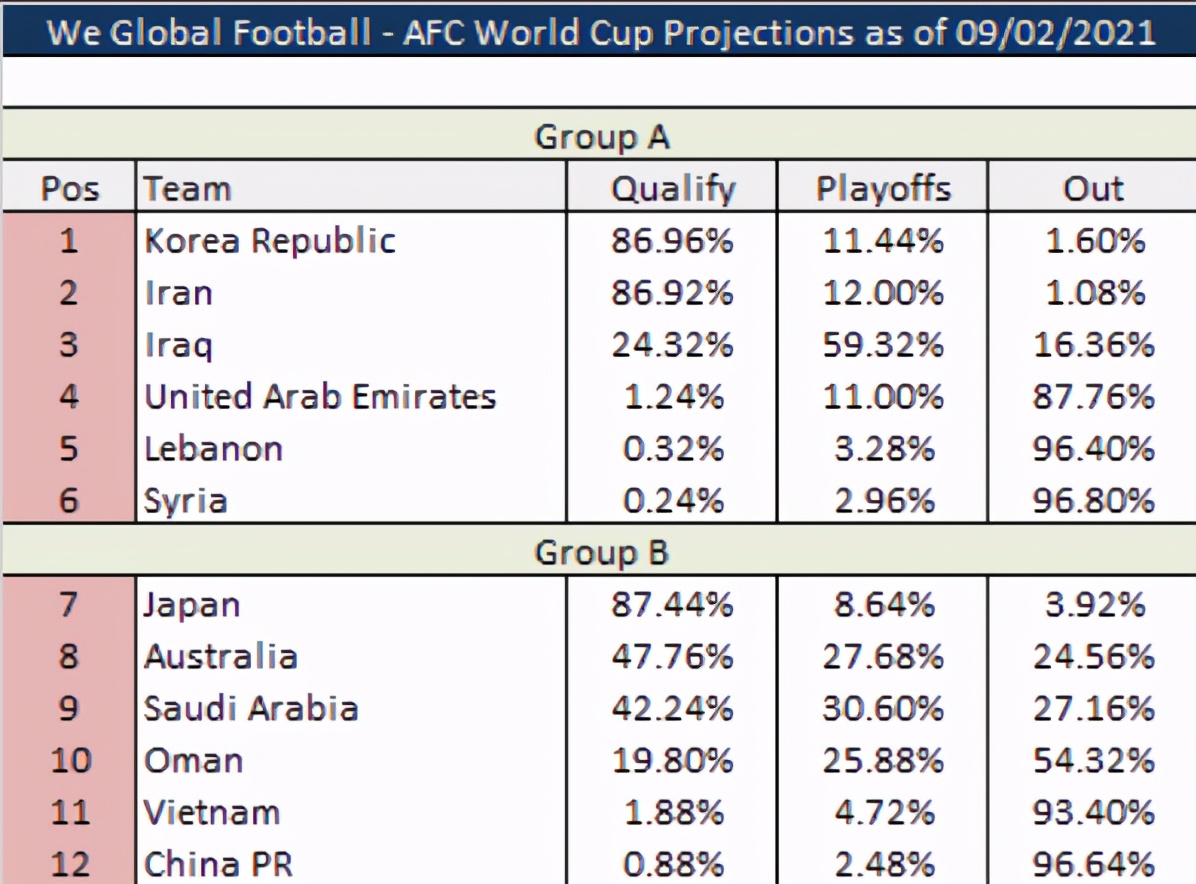Select the Group A header row
Viewport: 1196px width, 884px height.
600,136
